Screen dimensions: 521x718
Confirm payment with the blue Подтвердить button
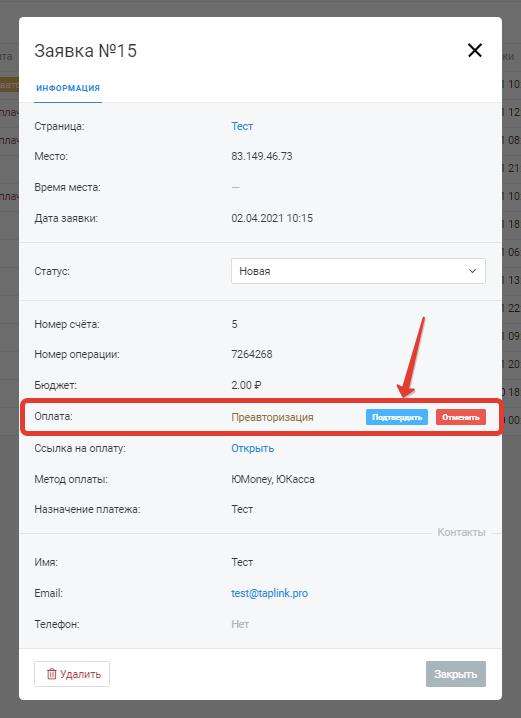click(x=397, y=417)
